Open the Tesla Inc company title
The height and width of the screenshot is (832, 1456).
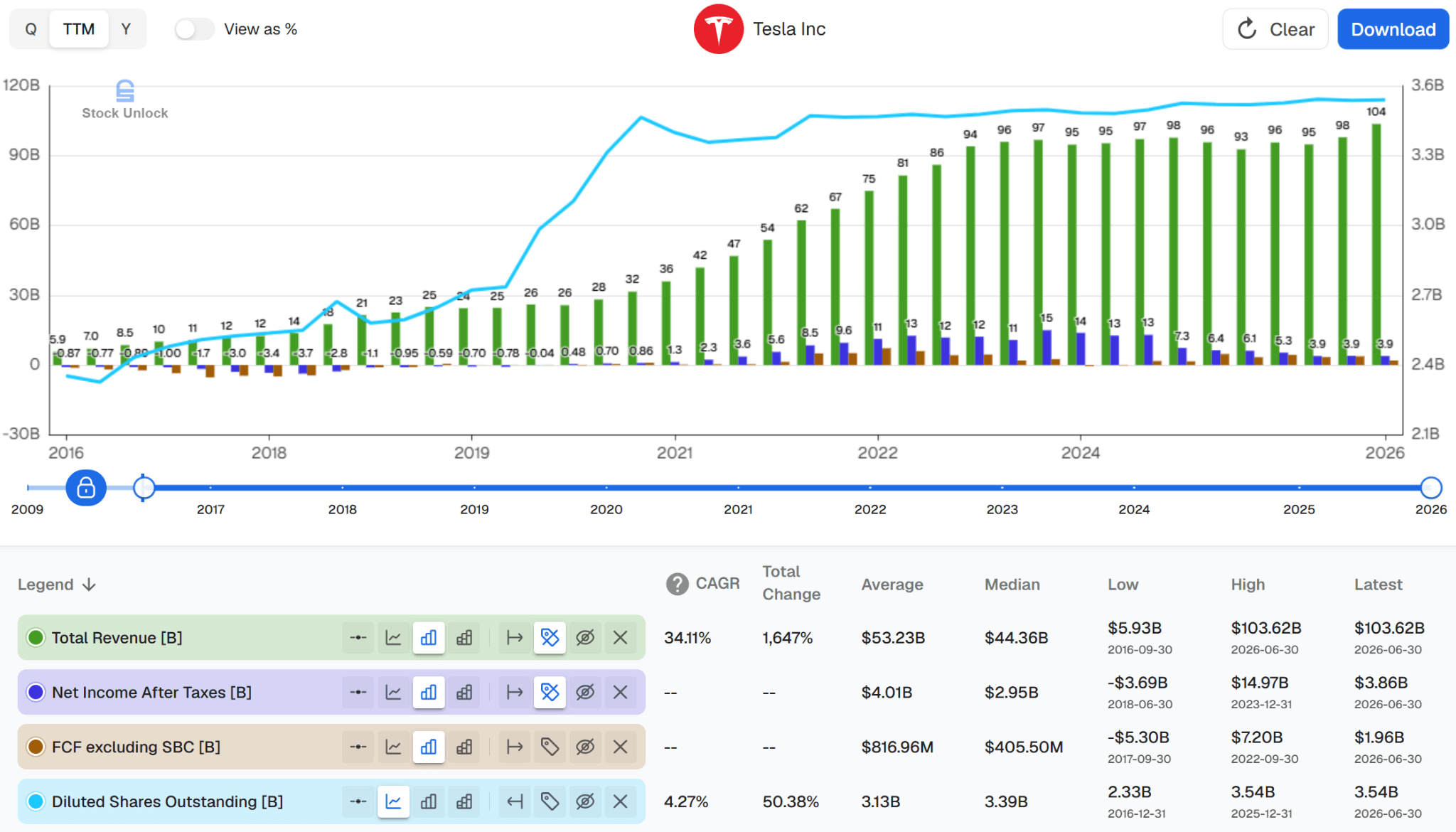click(789, 29)
